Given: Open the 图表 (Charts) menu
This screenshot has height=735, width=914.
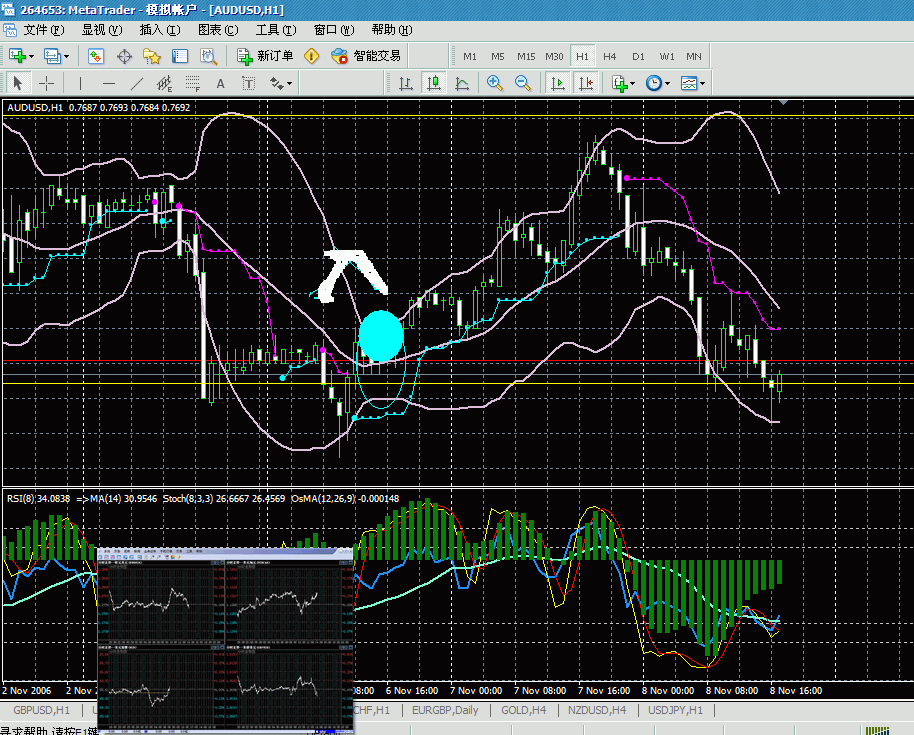Looking at the screenshot, I should click(216, 30).
